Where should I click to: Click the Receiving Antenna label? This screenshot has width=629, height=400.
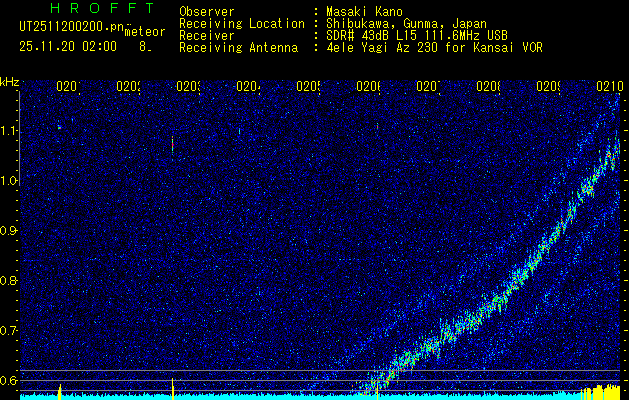pyautogui.click(x=239, y=48)
